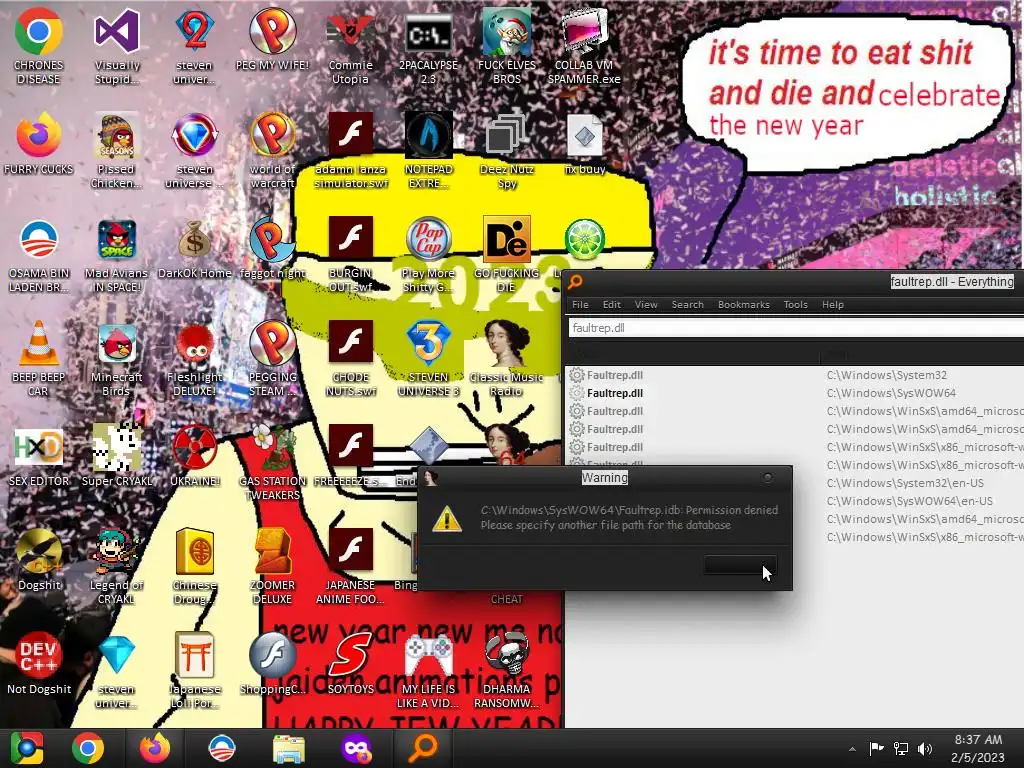Screen dimensions: 1024x768
Task: Dismiss the Warning dialog with its button
Action: [741, 566]
